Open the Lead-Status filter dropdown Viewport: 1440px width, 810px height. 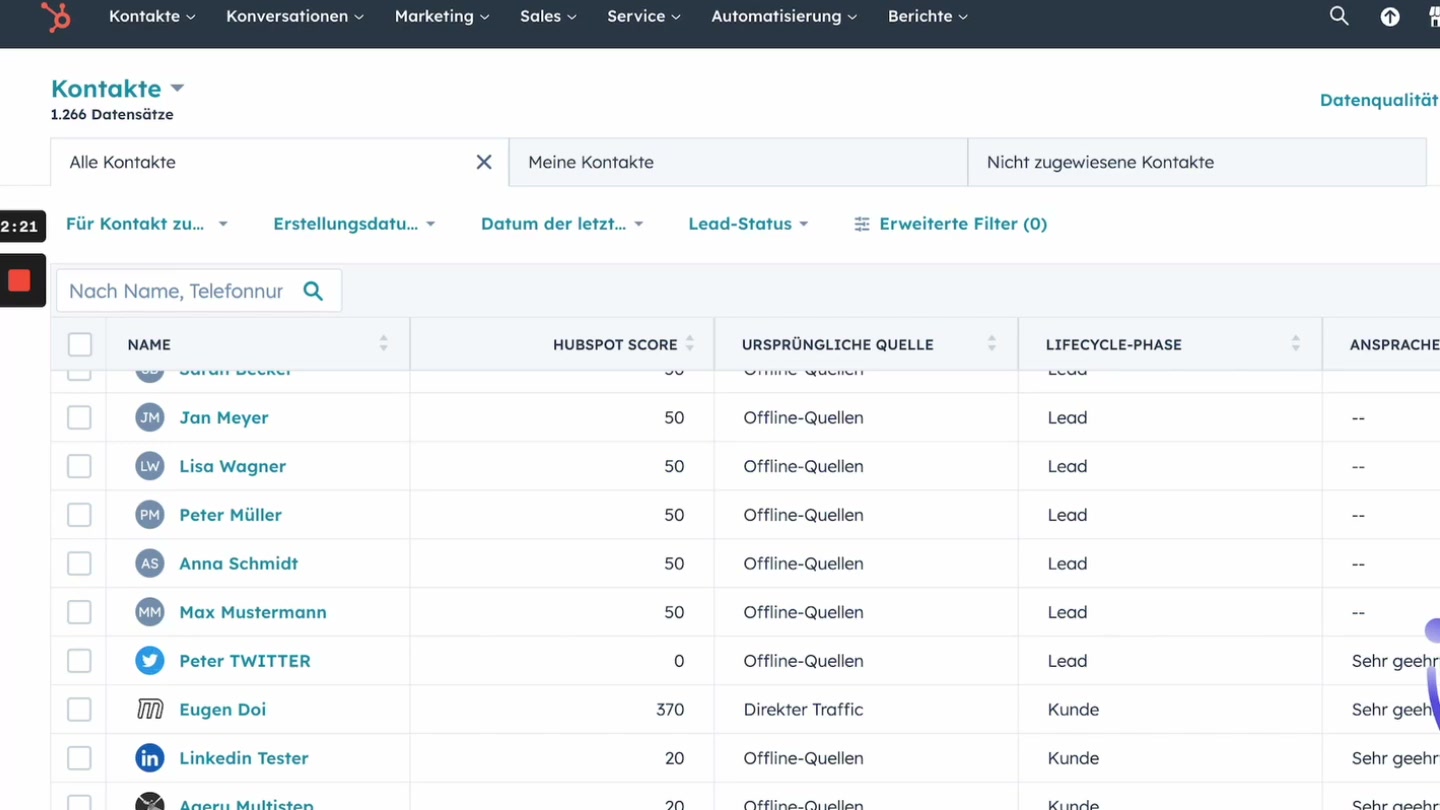coord(748,224)
